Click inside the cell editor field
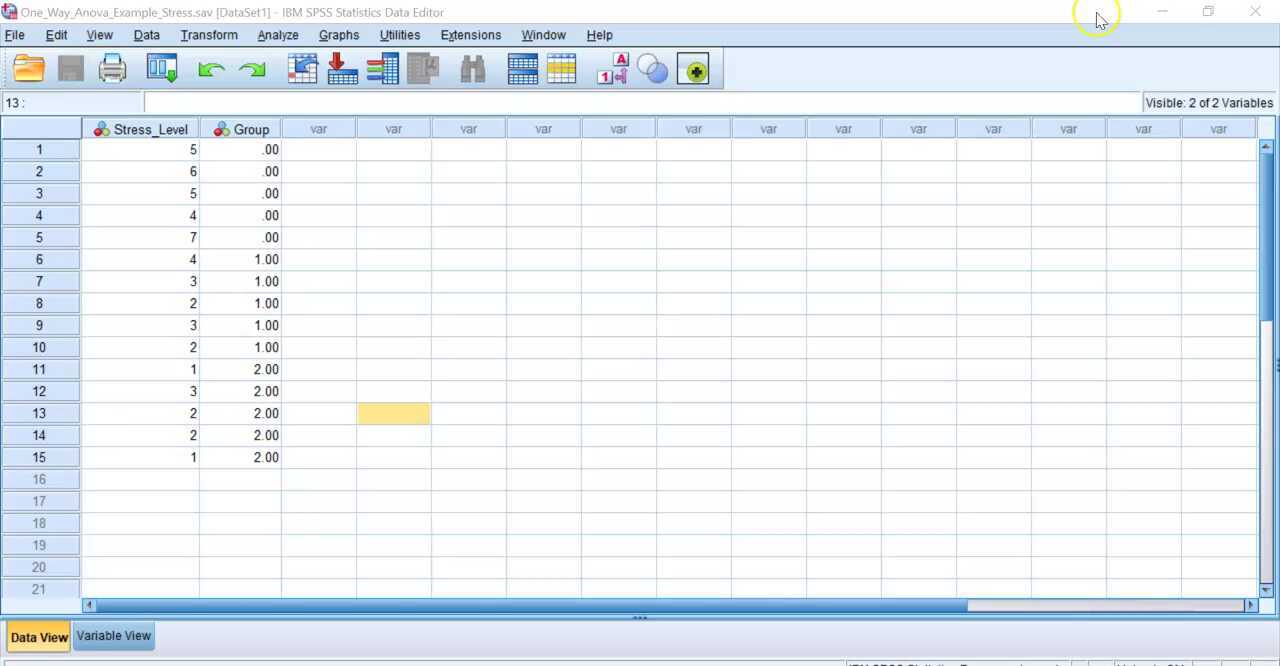Screen dimensions: 1280x666 click(x=400, y=102)
